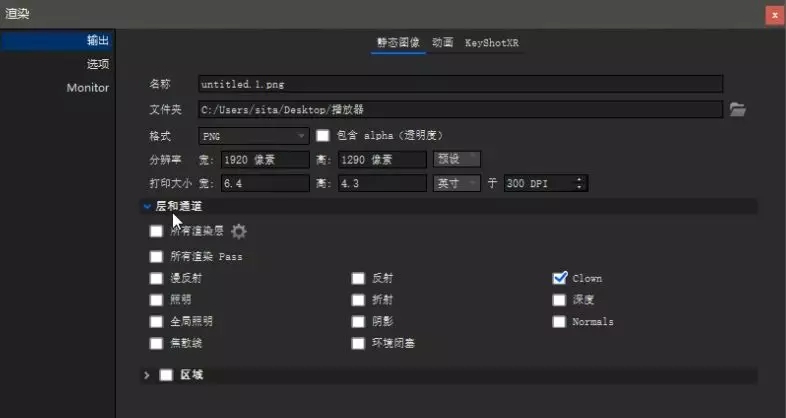Enable the 漫反射 pass checkbox
This screenshot has height=418, width=786.
156,278
